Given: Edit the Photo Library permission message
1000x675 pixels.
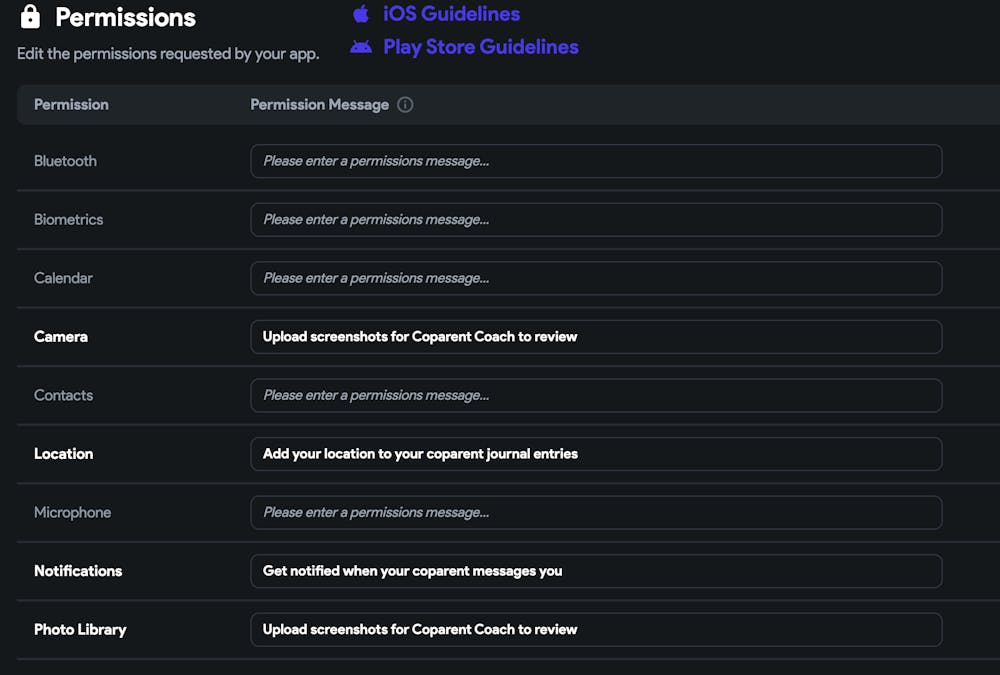Looking at the screenshot, I should point(596,629).
